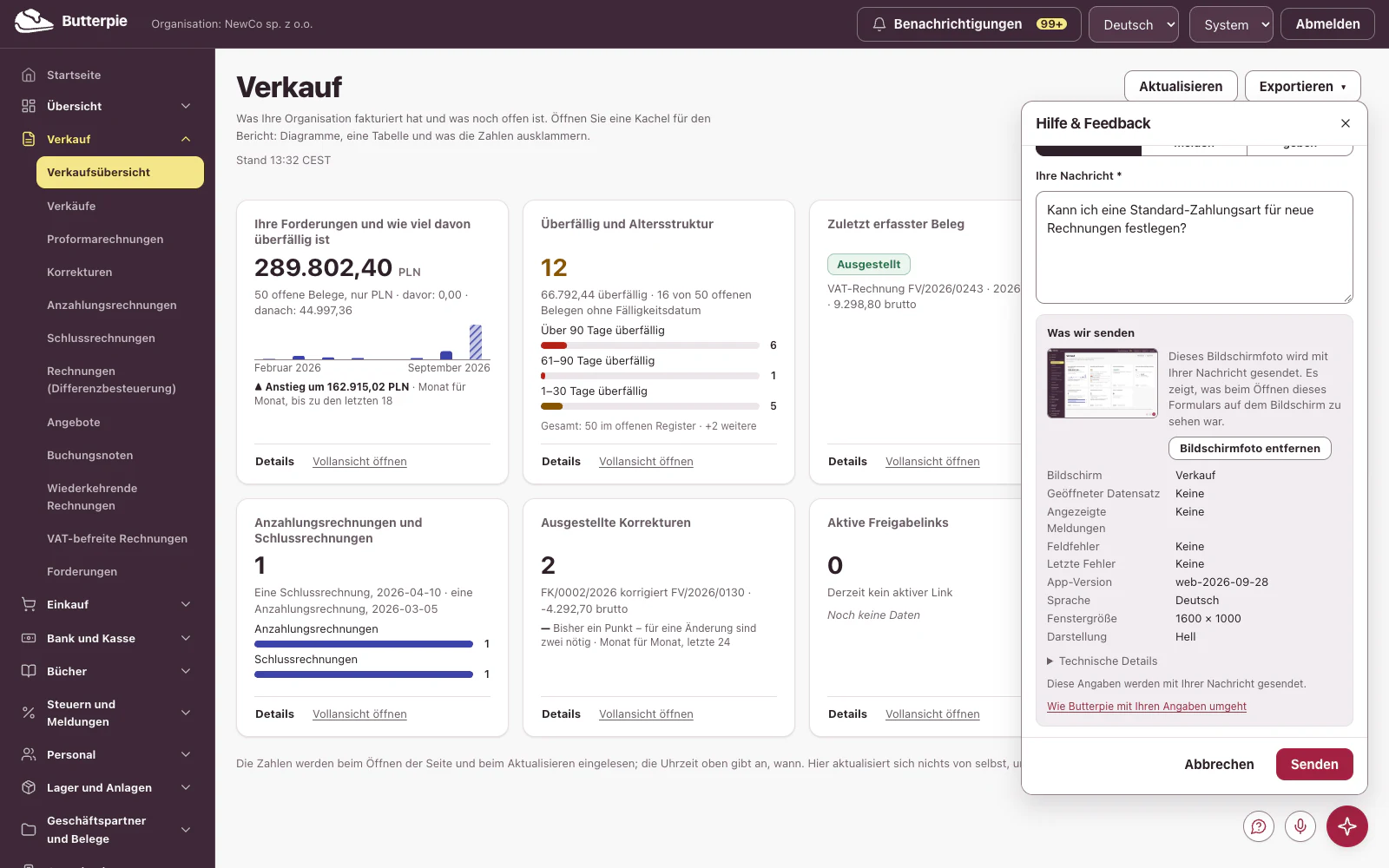This screenshot has height=868, width=1389.
Task: Collapse the Verkauf sidebar section chevron
Action: point(186,139)
